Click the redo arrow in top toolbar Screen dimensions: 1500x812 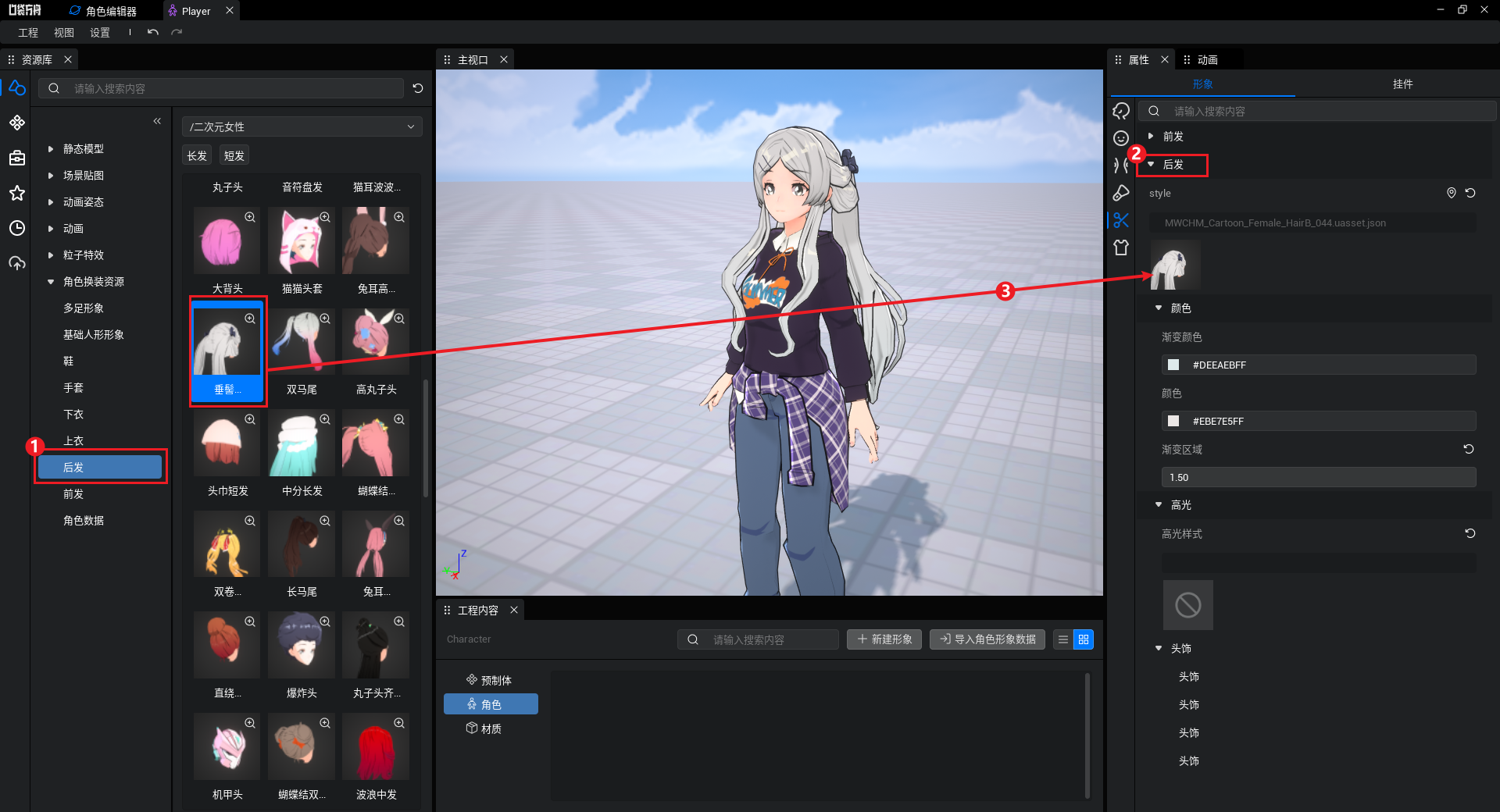(177, 32)
